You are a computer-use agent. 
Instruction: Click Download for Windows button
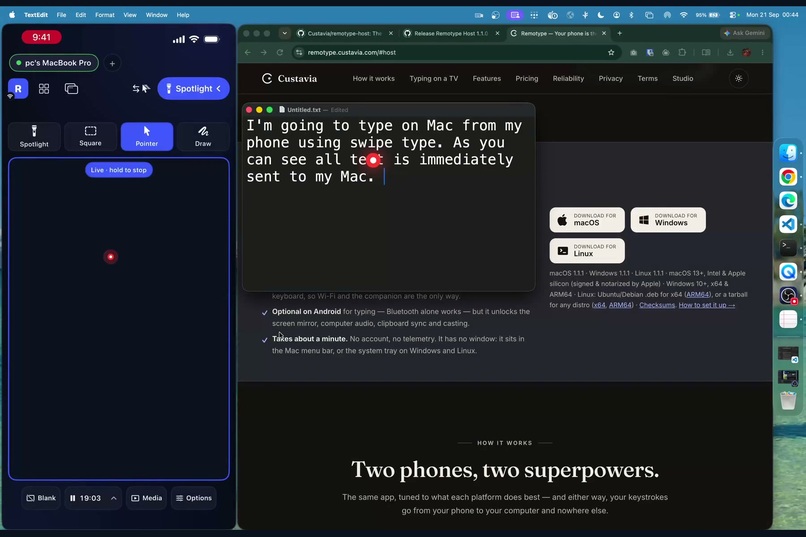tap(668, 220)
